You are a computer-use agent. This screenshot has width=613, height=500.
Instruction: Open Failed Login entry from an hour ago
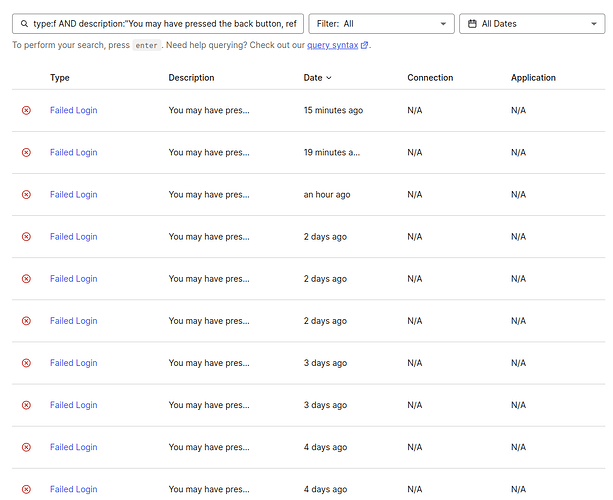click(73, 194)
